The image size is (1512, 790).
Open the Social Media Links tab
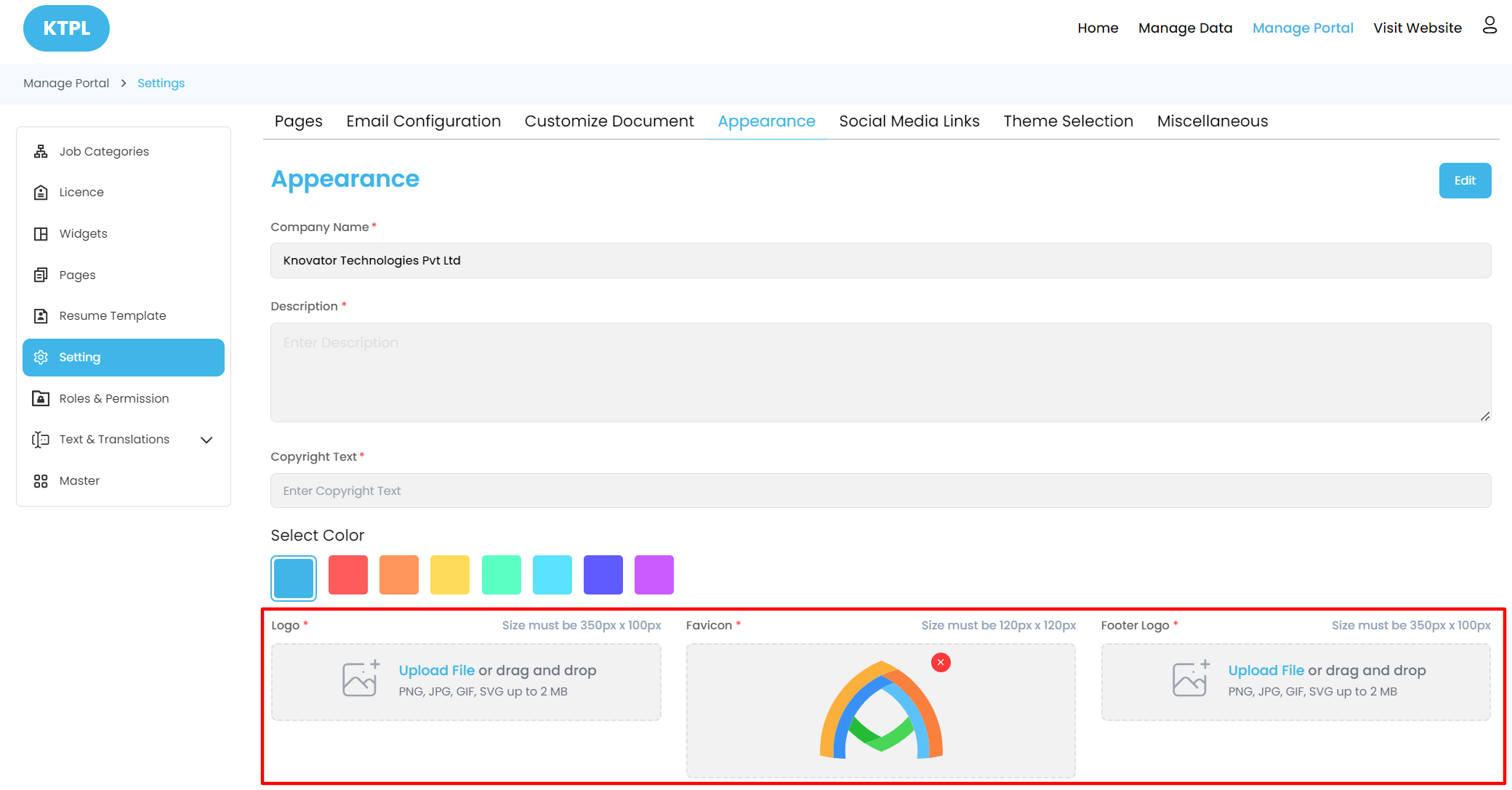click(x=909, y=121)
